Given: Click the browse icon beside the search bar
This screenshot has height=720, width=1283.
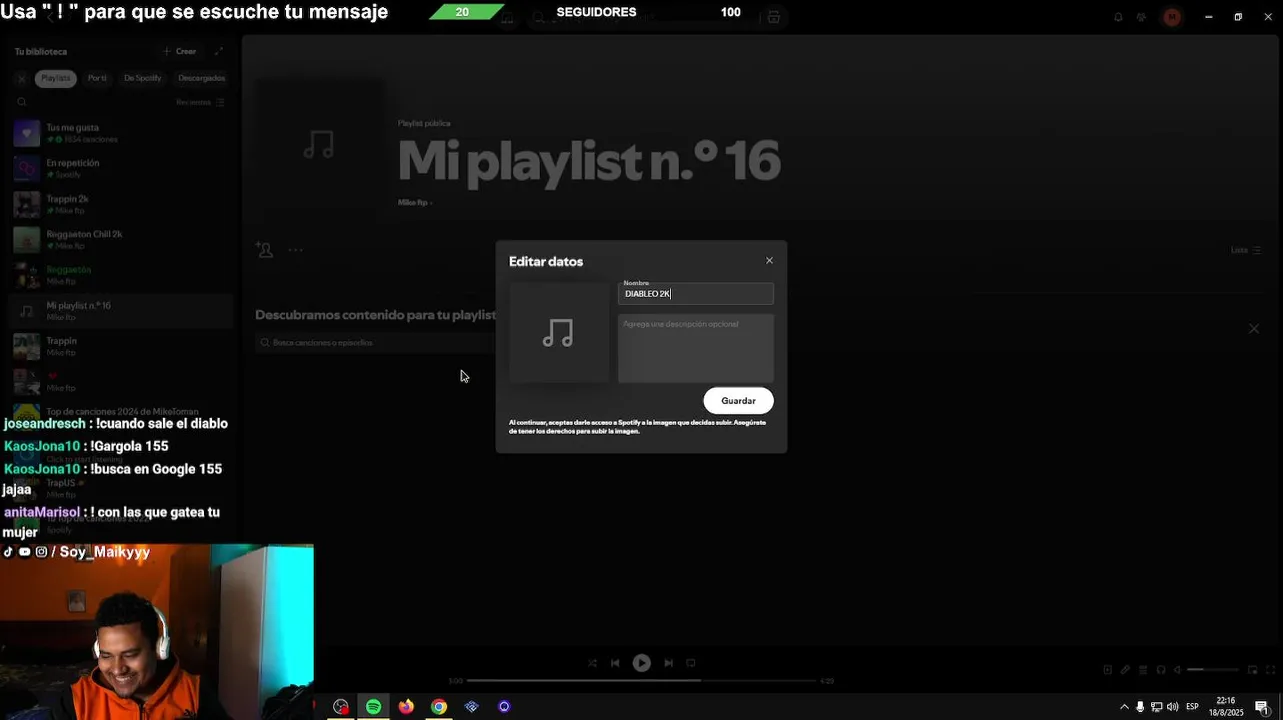Looking at the screenshot, I should (774, 18).
